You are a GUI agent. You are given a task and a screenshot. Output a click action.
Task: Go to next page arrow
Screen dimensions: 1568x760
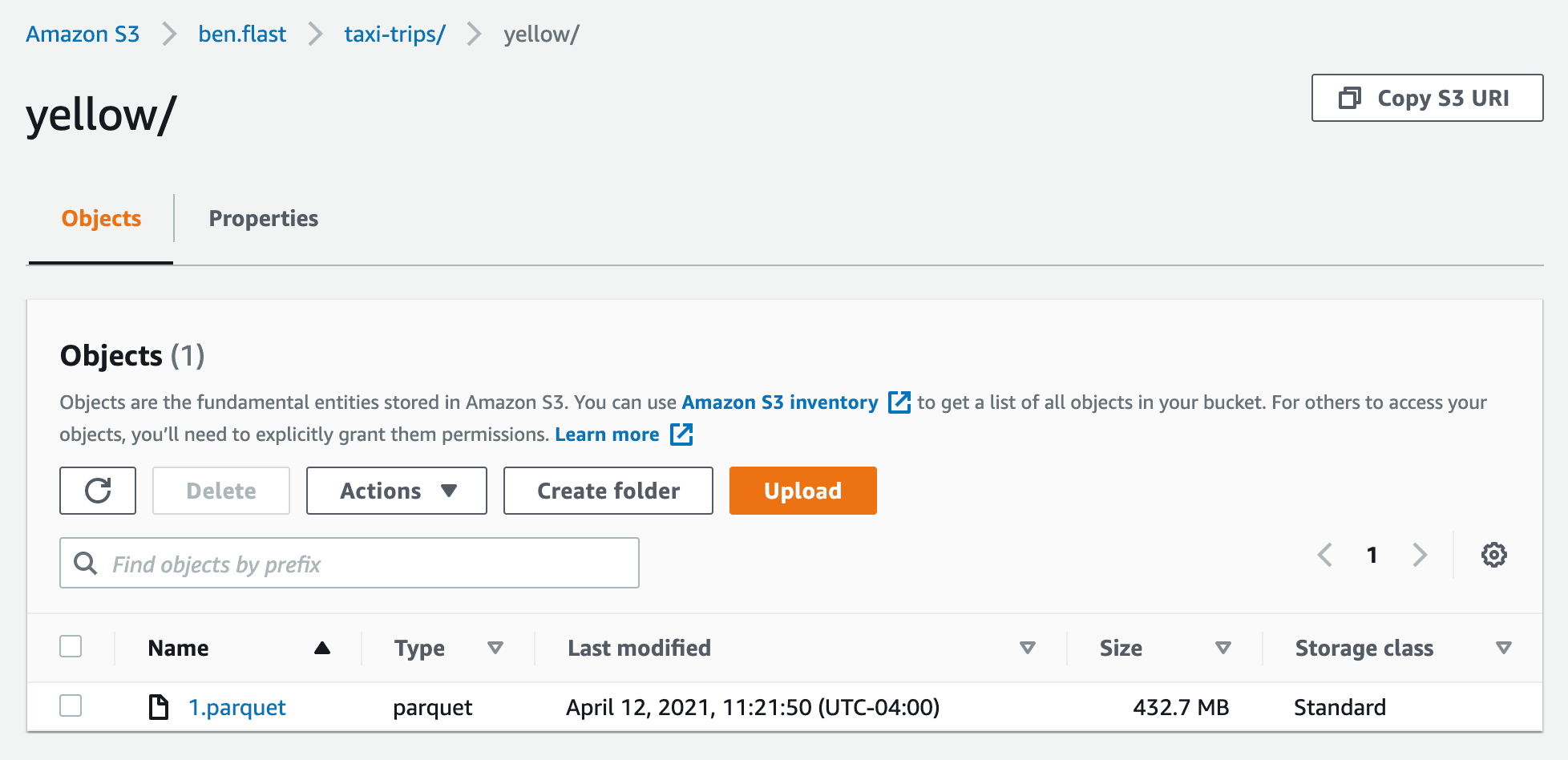coord(1420,555)
